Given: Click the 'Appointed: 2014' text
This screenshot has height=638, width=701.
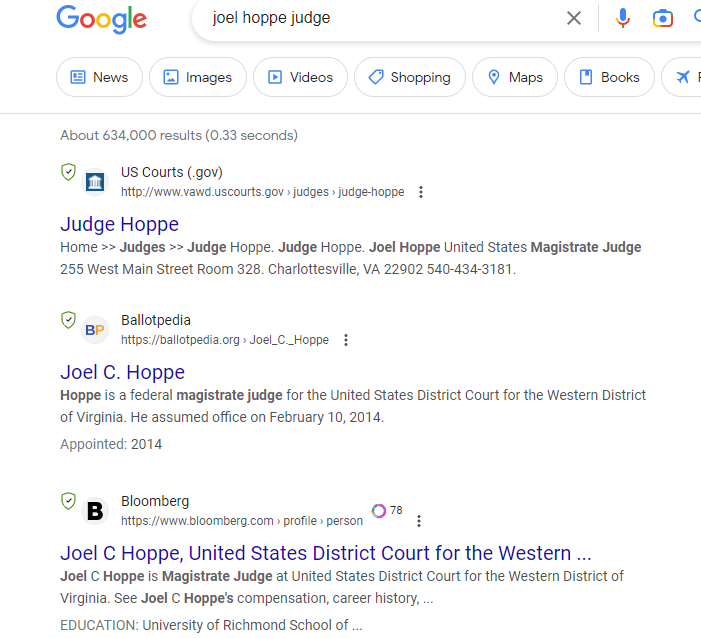Looking at the screenshot, I should pyautogui.click(x=111, y=444).
